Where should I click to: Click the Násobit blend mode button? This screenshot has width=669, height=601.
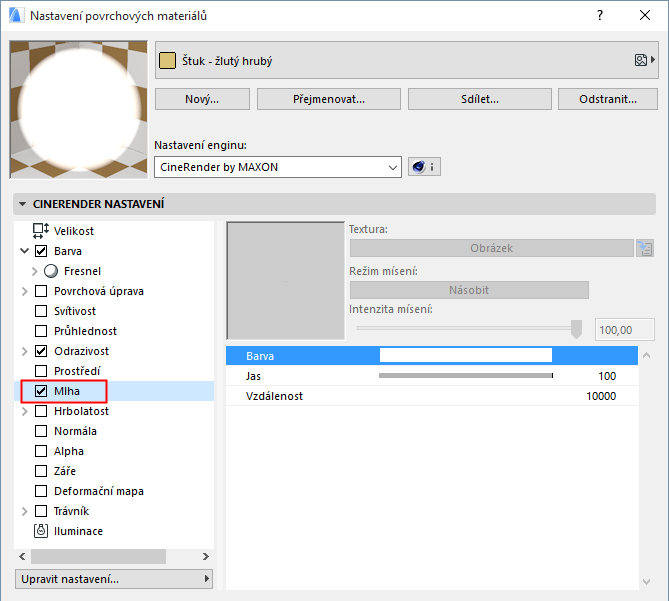pos(469,290)
